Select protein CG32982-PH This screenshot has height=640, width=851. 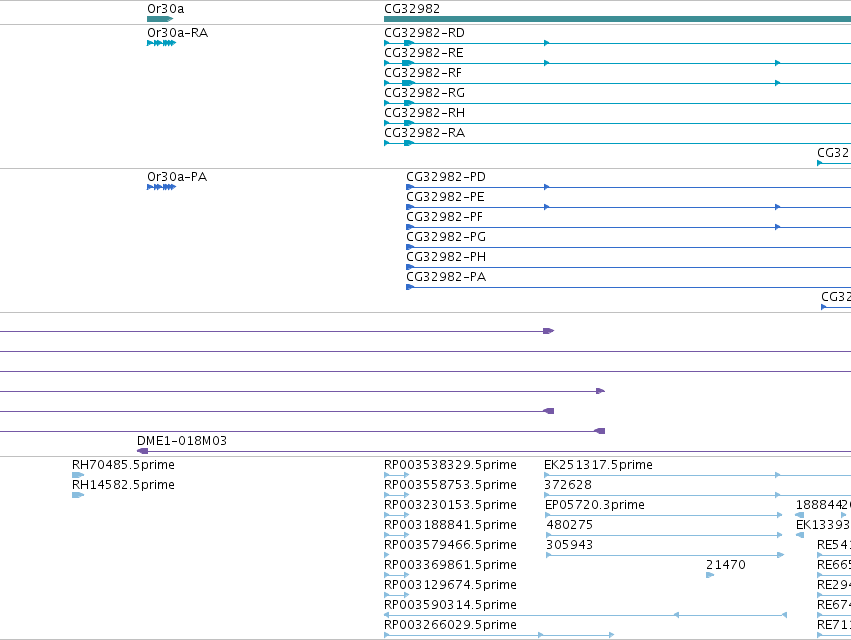coord(446,257)
